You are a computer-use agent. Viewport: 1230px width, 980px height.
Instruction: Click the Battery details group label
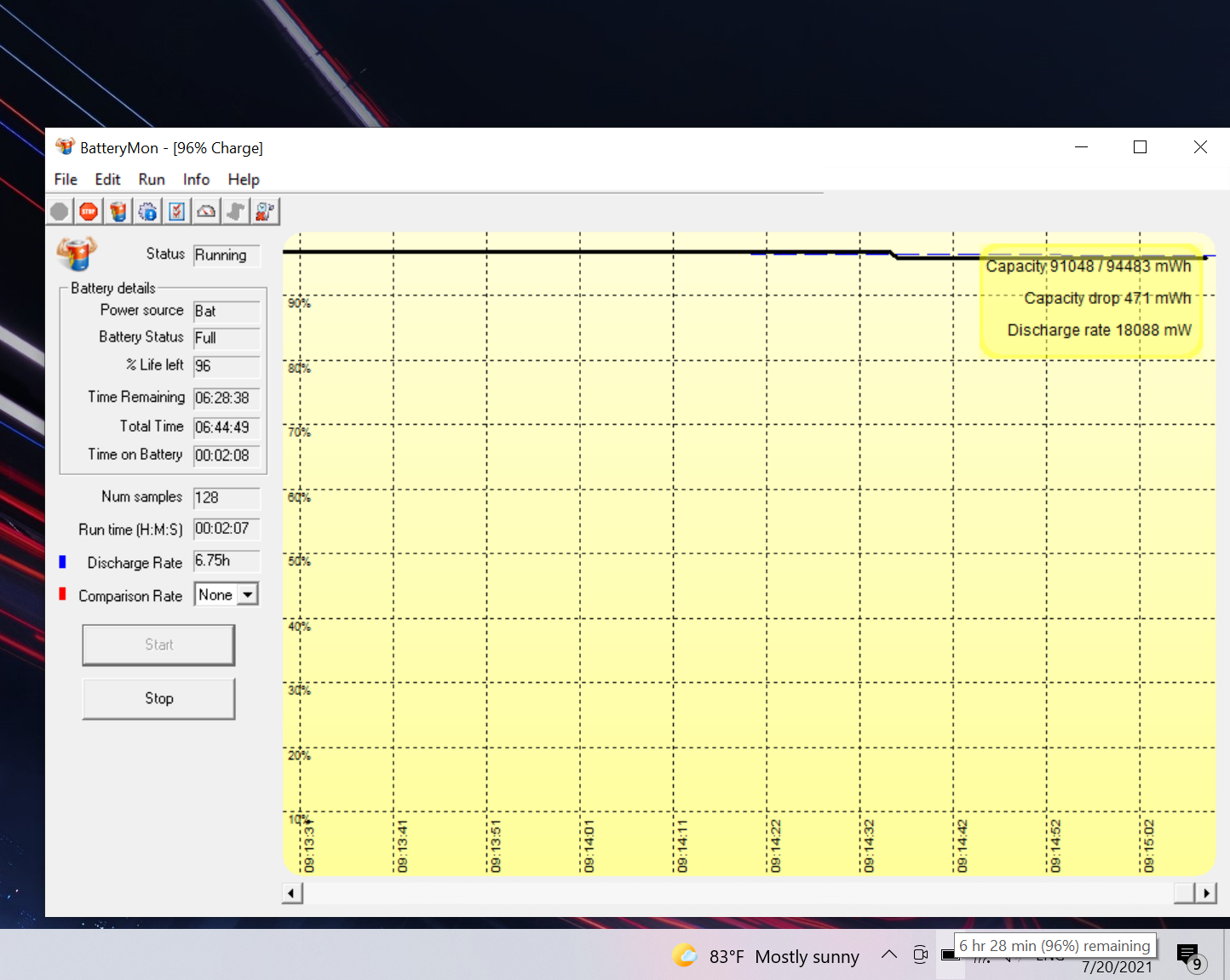point(113,289)
